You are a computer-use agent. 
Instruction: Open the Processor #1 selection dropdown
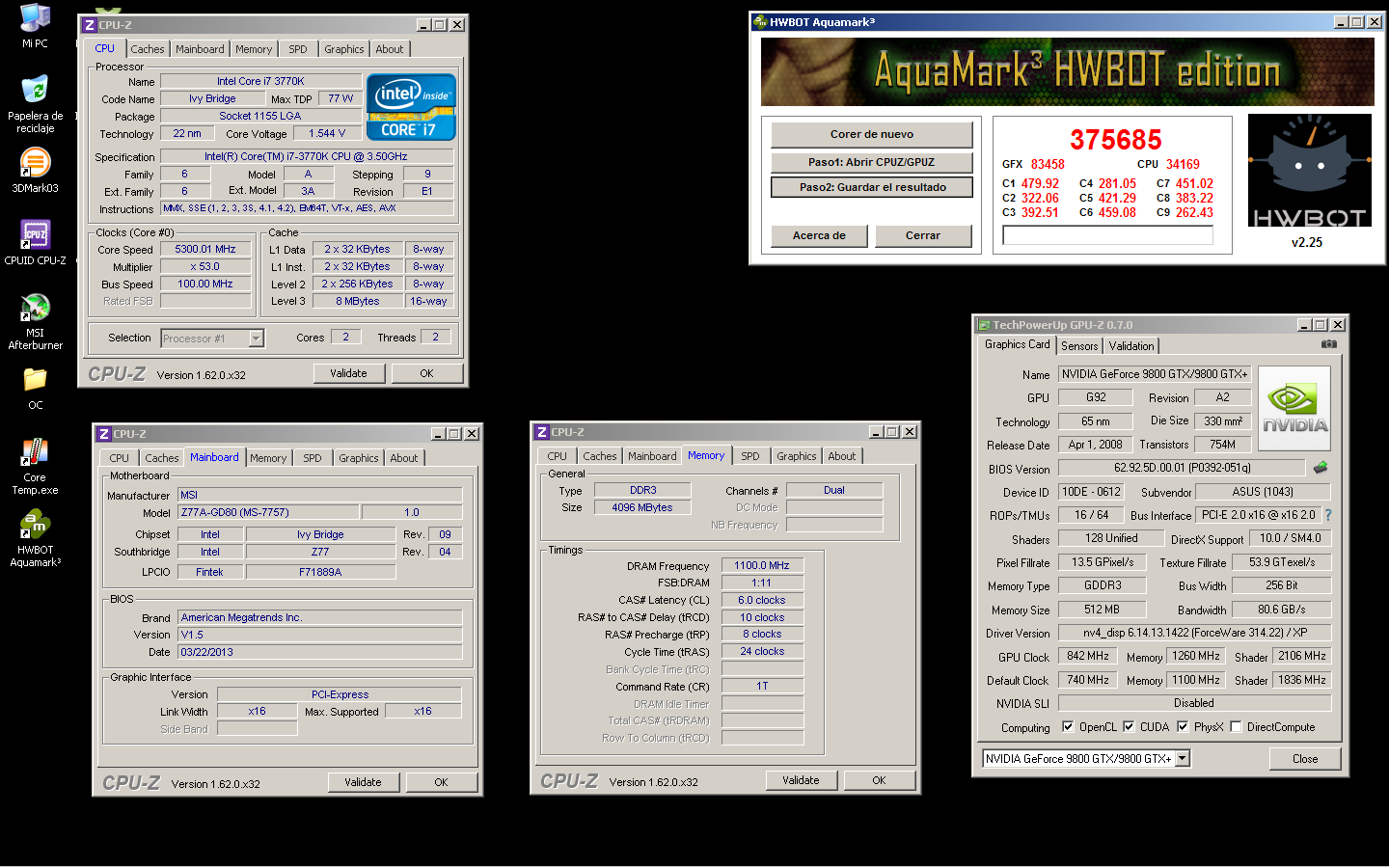pyautogui.click(x=256, y=339)
